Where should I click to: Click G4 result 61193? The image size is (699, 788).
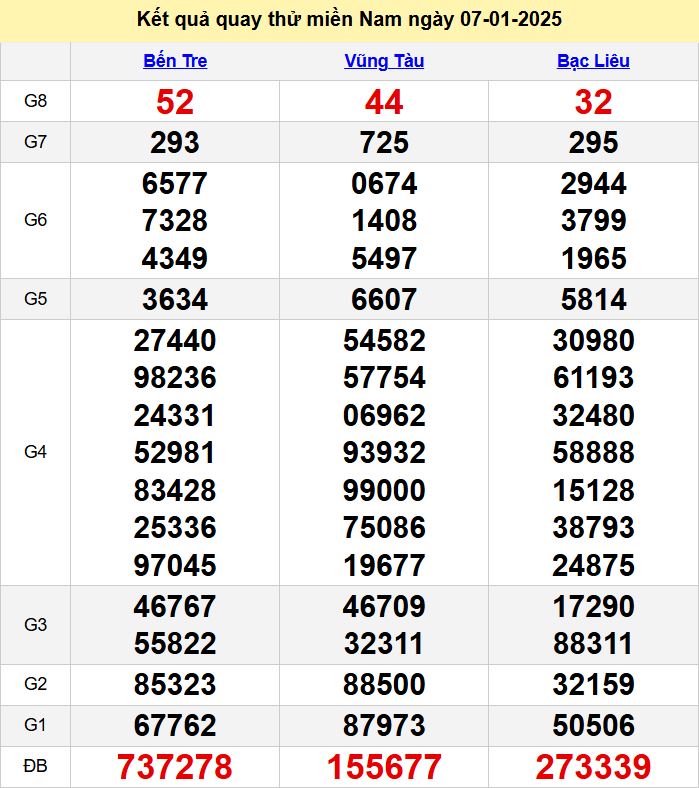(593, 378)
